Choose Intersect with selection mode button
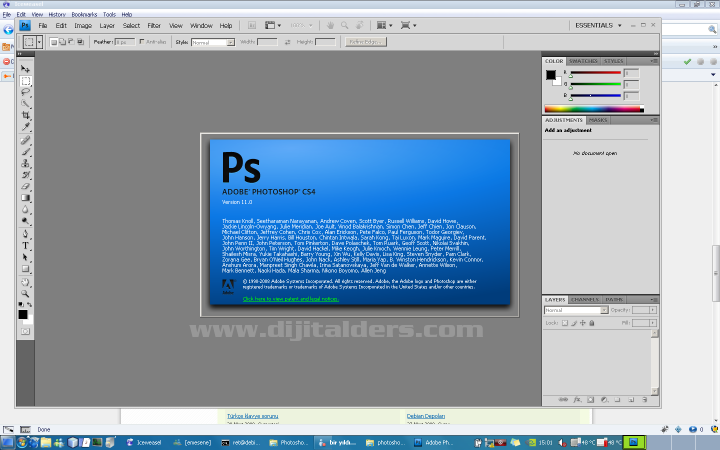Screen dimensions: 720x450 click(80, 42)
